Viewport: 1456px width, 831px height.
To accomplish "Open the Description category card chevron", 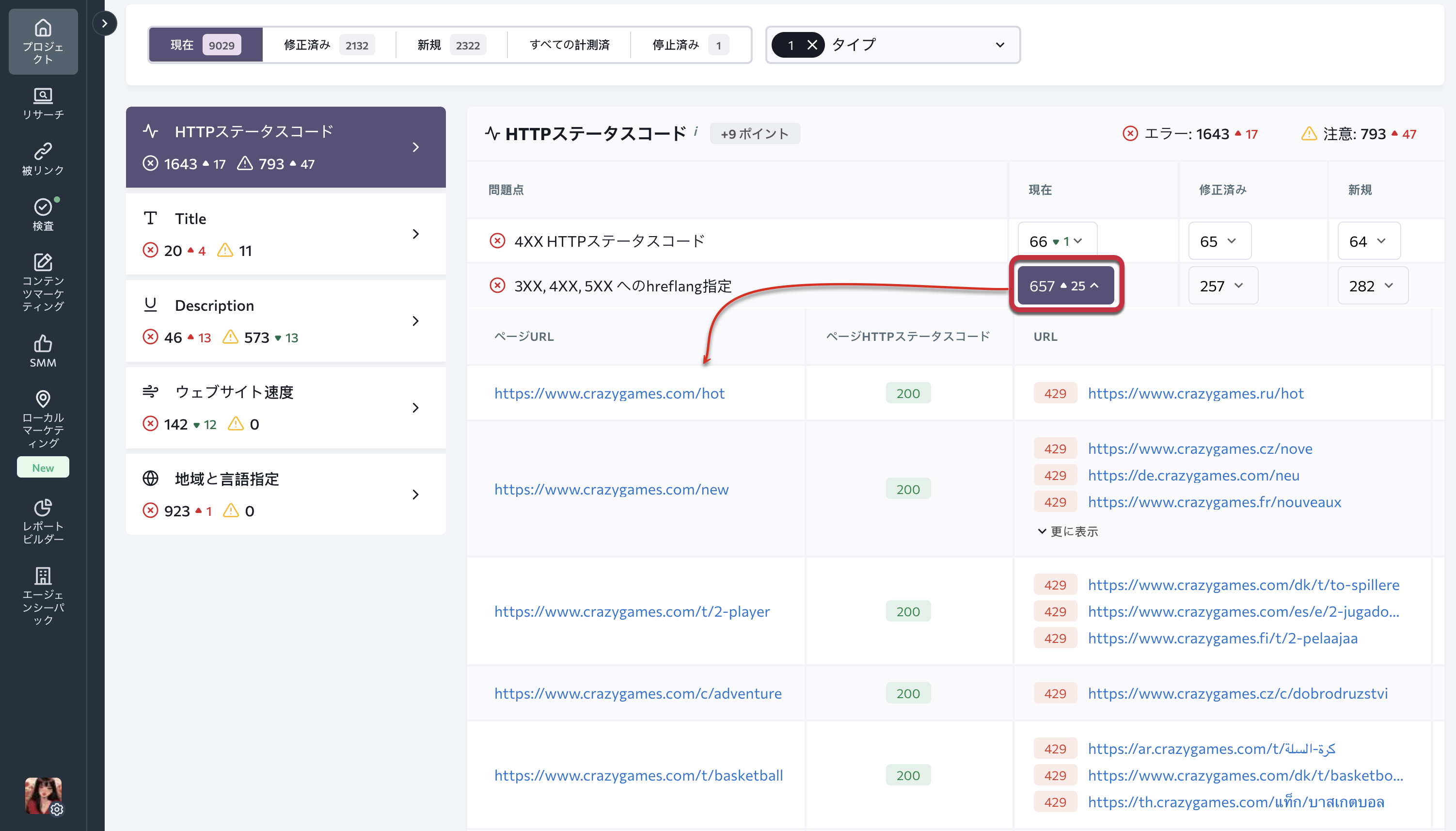I will tap(415, 321).
